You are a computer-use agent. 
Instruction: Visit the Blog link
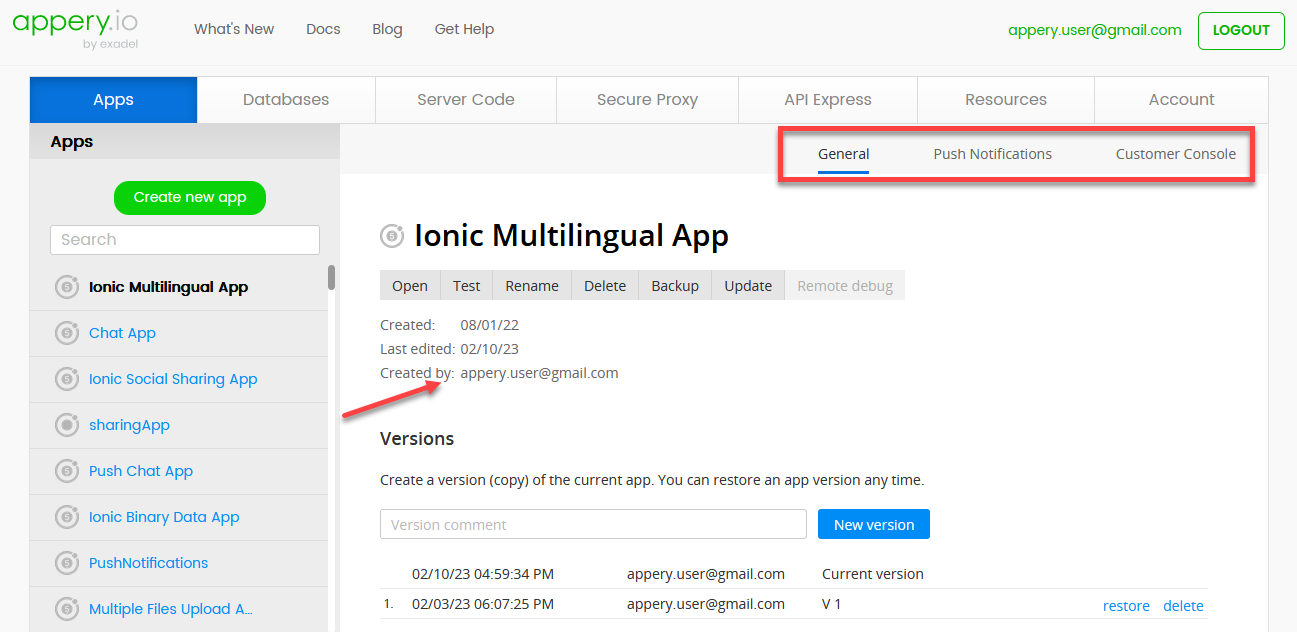point(387,29)
